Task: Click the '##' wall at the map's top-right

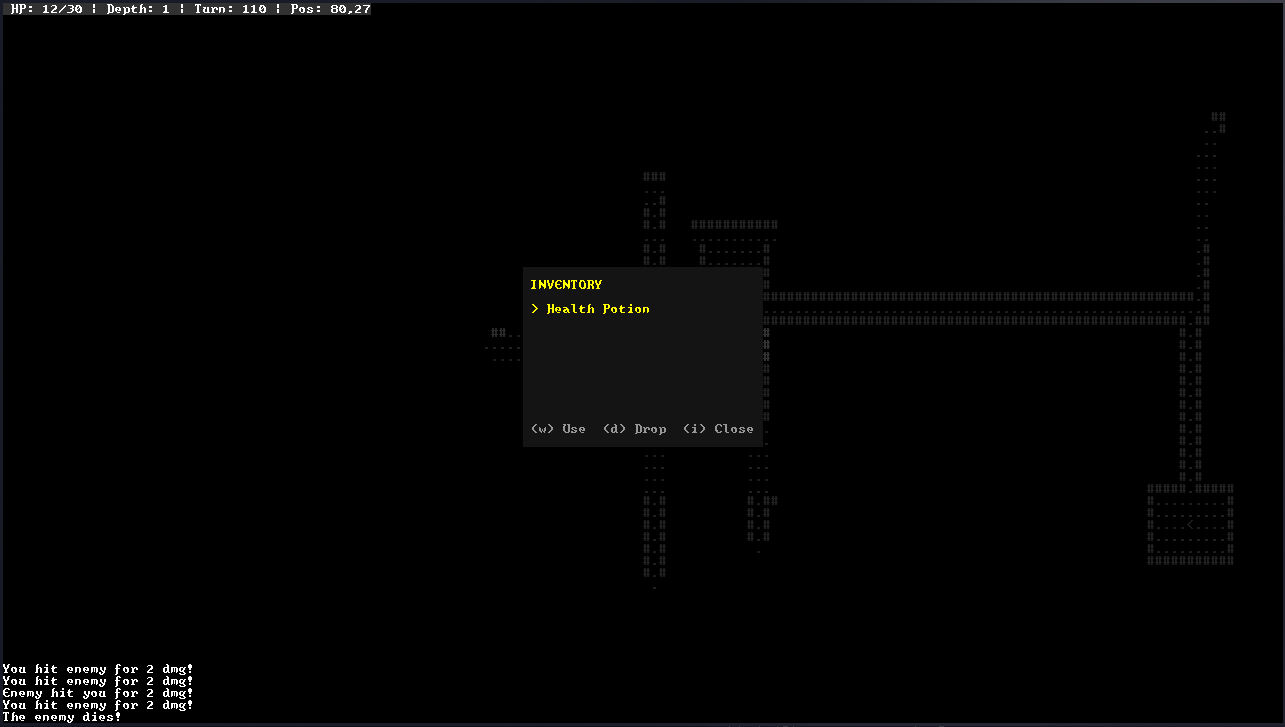Action: [x=1218, y=117]
